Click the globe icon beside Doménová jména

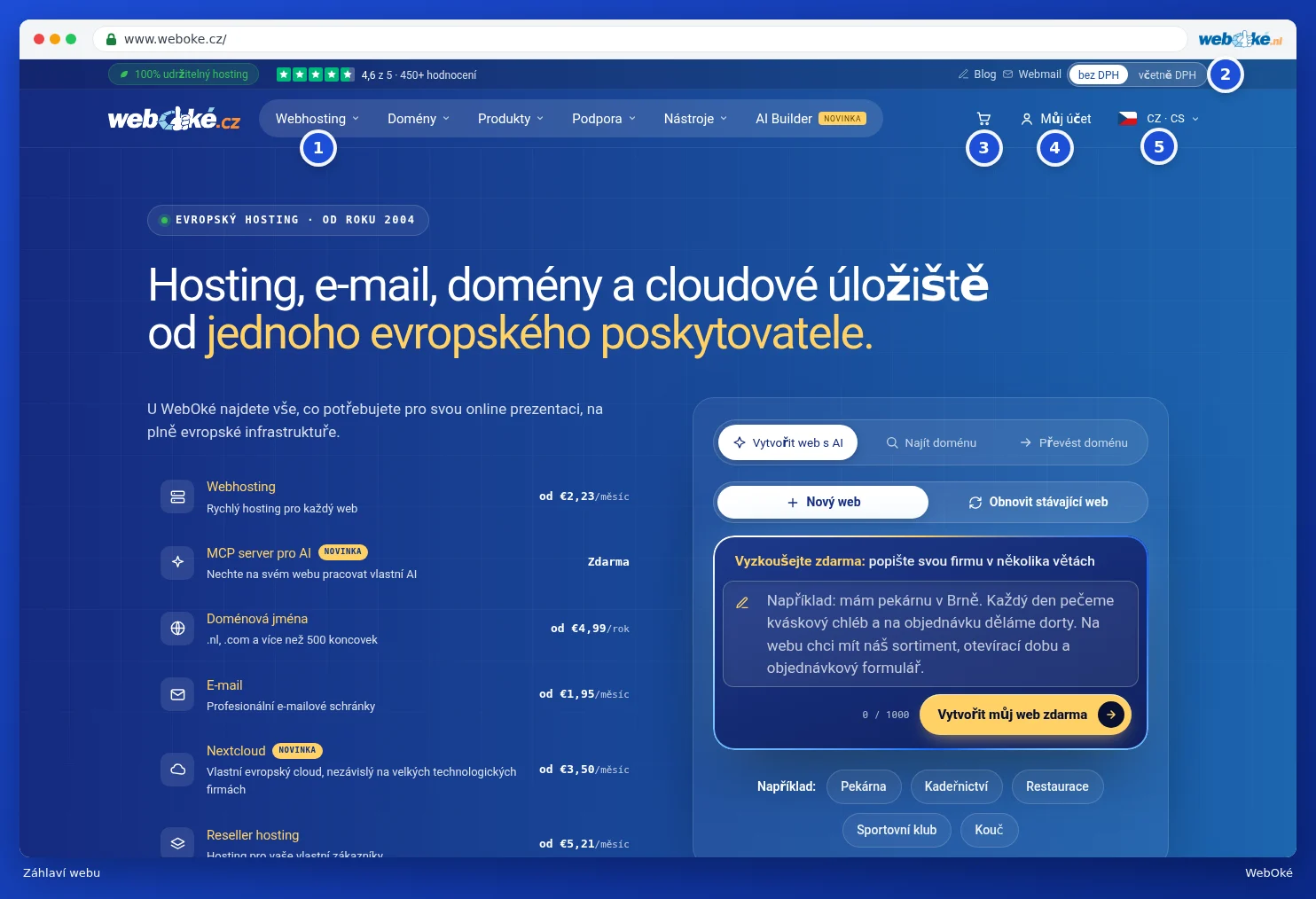(x=177, y=629)
